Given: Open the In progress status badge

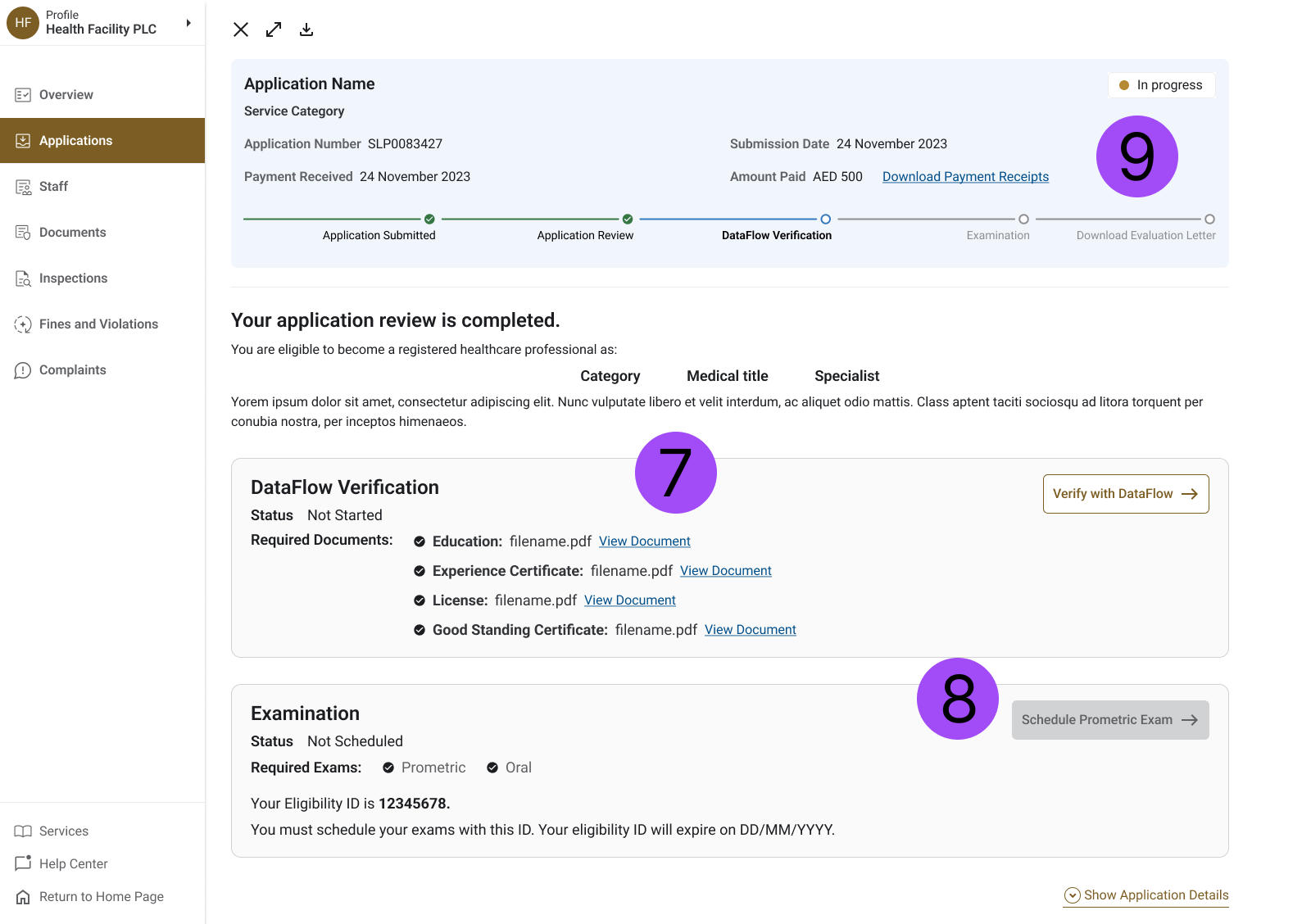Looking at the screenshot, I should point(1161,85).
